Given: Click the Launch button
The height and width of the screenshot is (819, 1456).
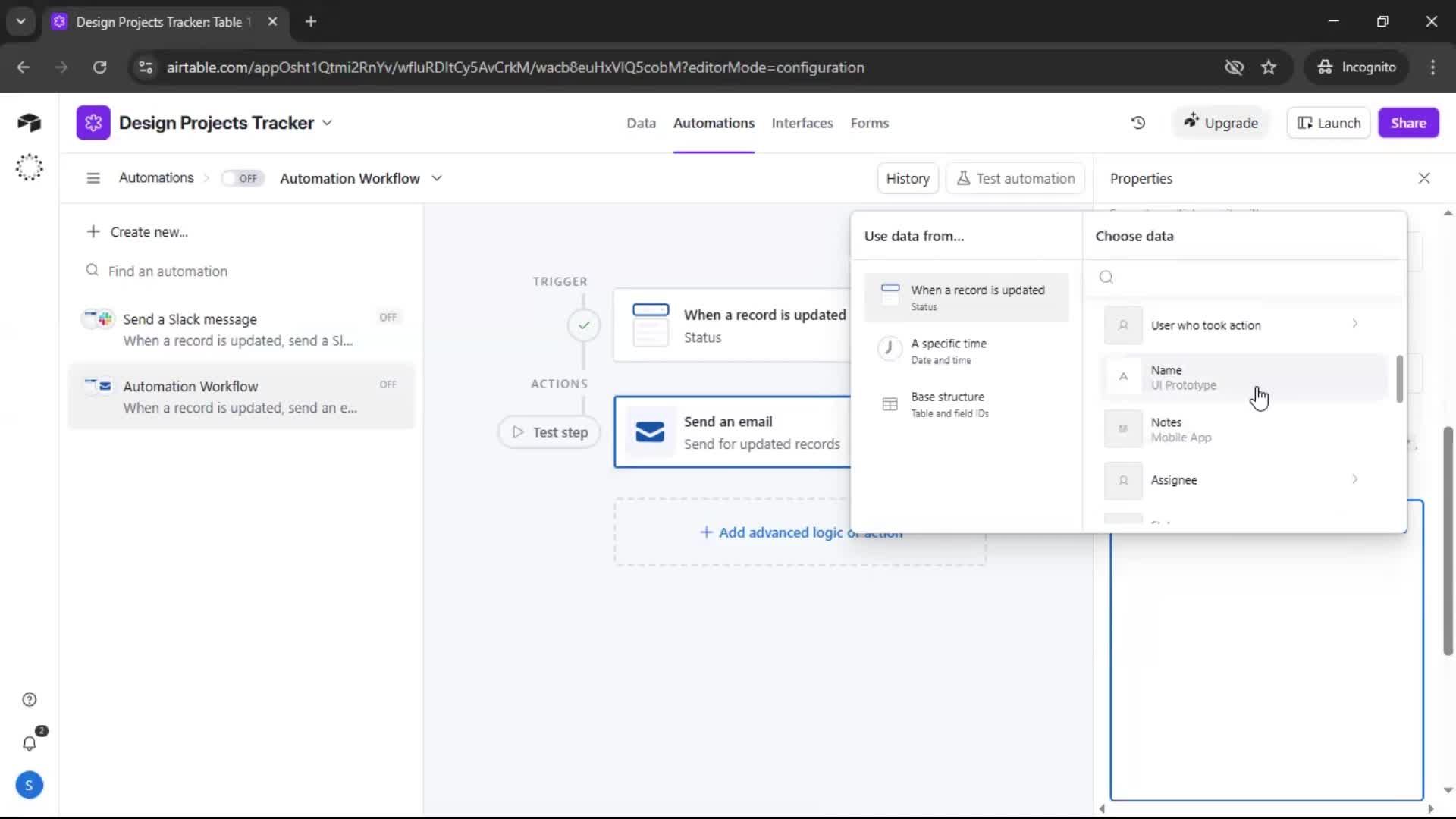Looking at the screenshot, I should tap(1329, 123).
